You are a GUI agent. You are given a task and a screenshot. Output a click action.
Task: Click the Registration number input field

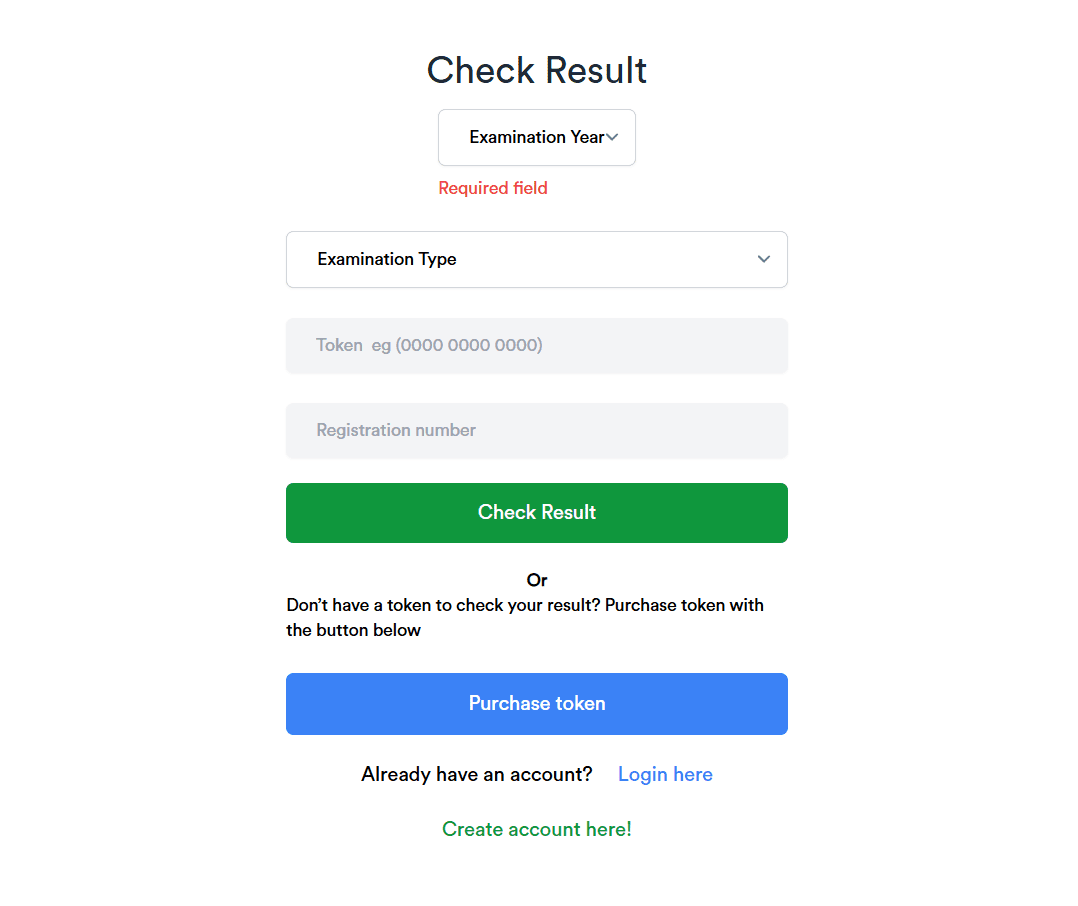[x=537, y=430]
